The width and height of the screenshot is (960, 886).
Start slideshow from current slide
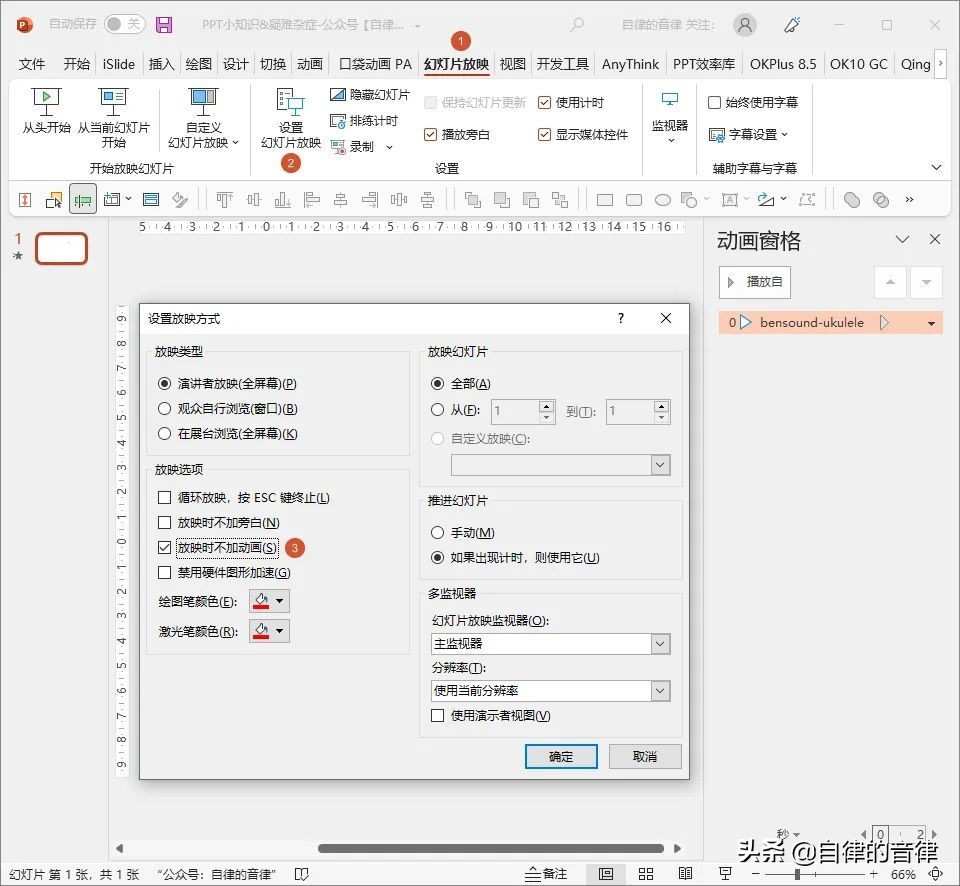[x=113, y=115]
